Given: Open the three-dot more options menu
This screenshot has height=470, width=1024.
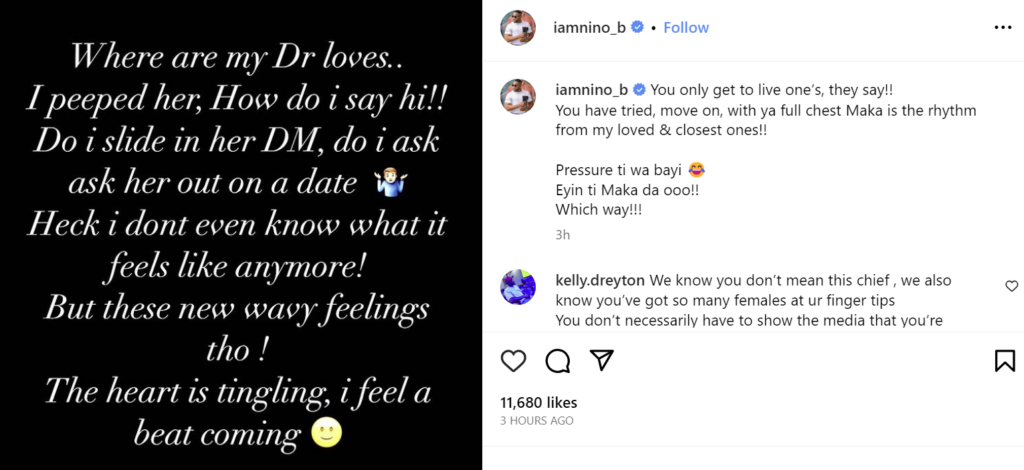Looking at the screenshot, I should [x=1003, y=28].
